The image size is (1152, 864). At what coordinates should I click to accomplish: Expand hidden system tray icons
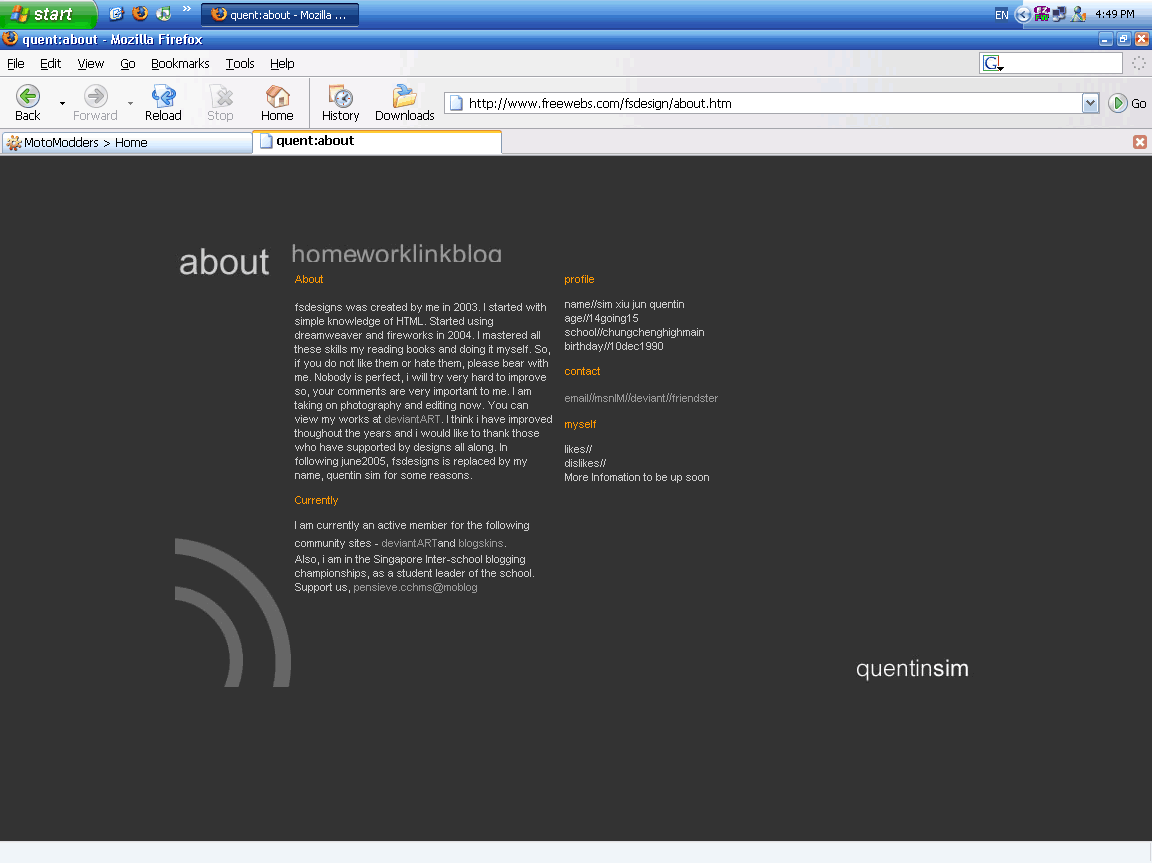click(x=1022, y=15)
